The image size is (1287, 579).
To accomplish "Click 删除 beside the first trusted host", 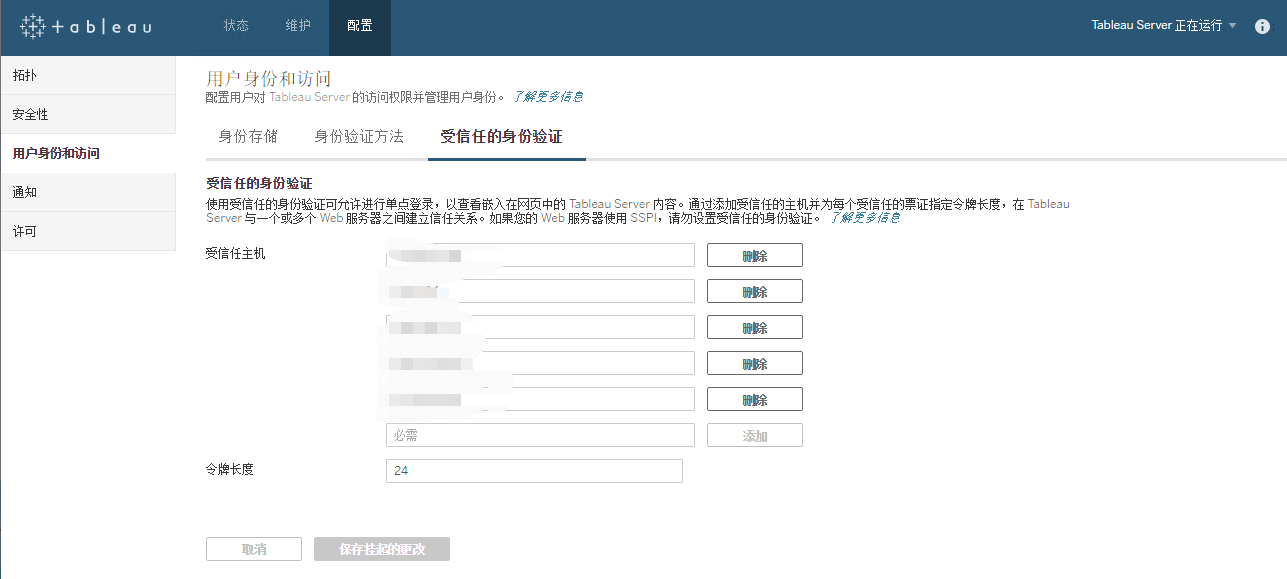I will pyautogui.click(x=754, y=254).
